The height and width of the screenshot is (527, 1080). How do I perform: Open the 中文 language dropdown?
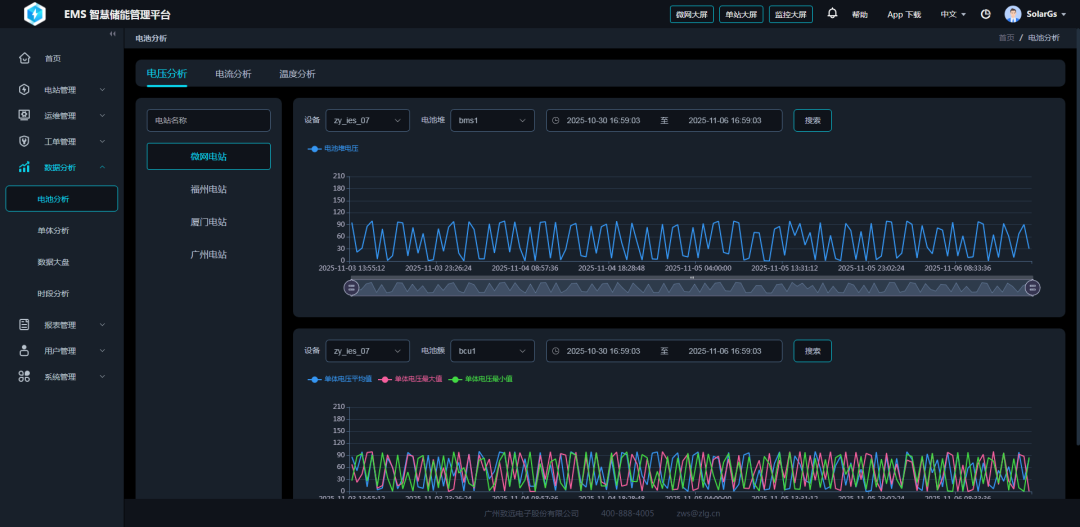pos(952,14)
